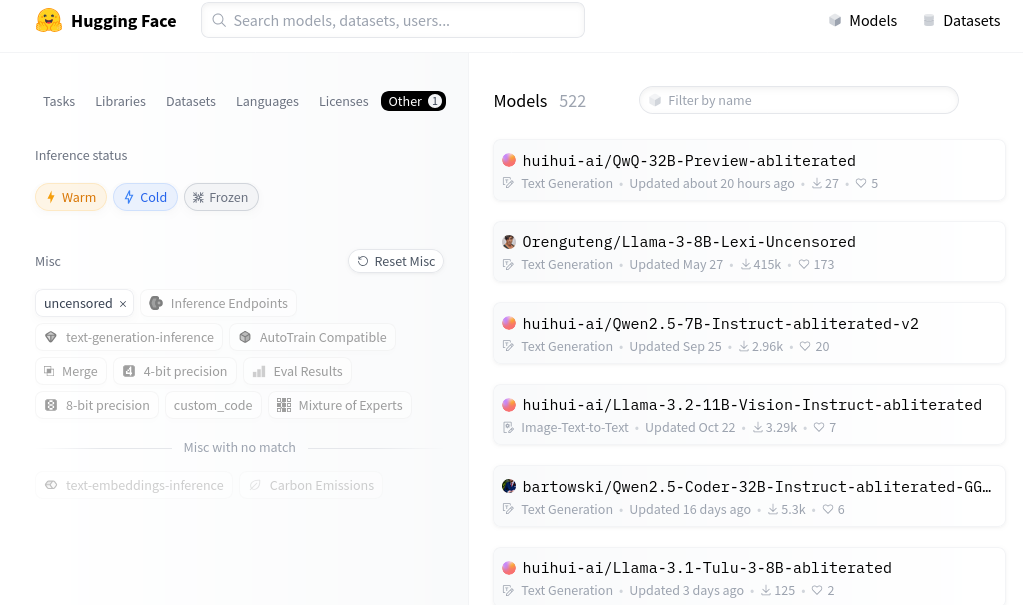The width and height of the screenshot is (1023, 605).
Task: Switch to the Tasks filter tab
Action: click(x=59, y=101)
